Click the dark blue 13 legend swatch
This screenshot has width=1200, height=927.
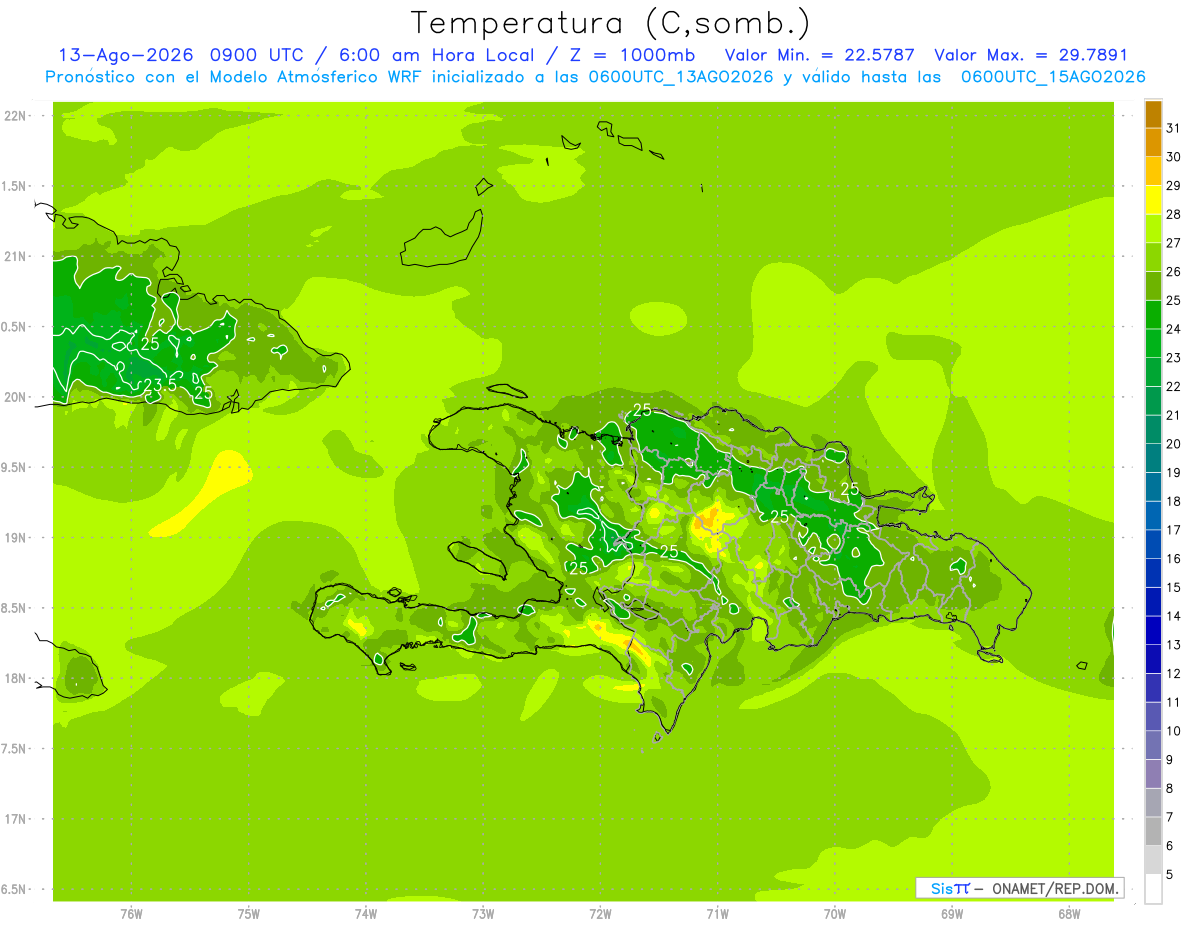(1153, 631)
